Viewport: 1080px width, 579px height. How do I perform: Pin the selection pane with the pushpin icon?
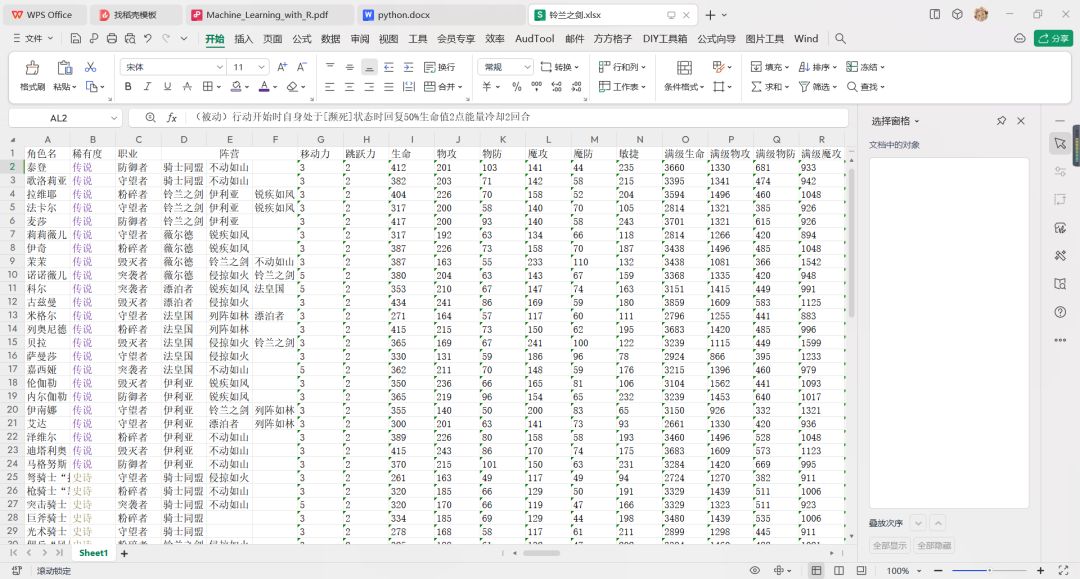click(x=1001, y=120)
